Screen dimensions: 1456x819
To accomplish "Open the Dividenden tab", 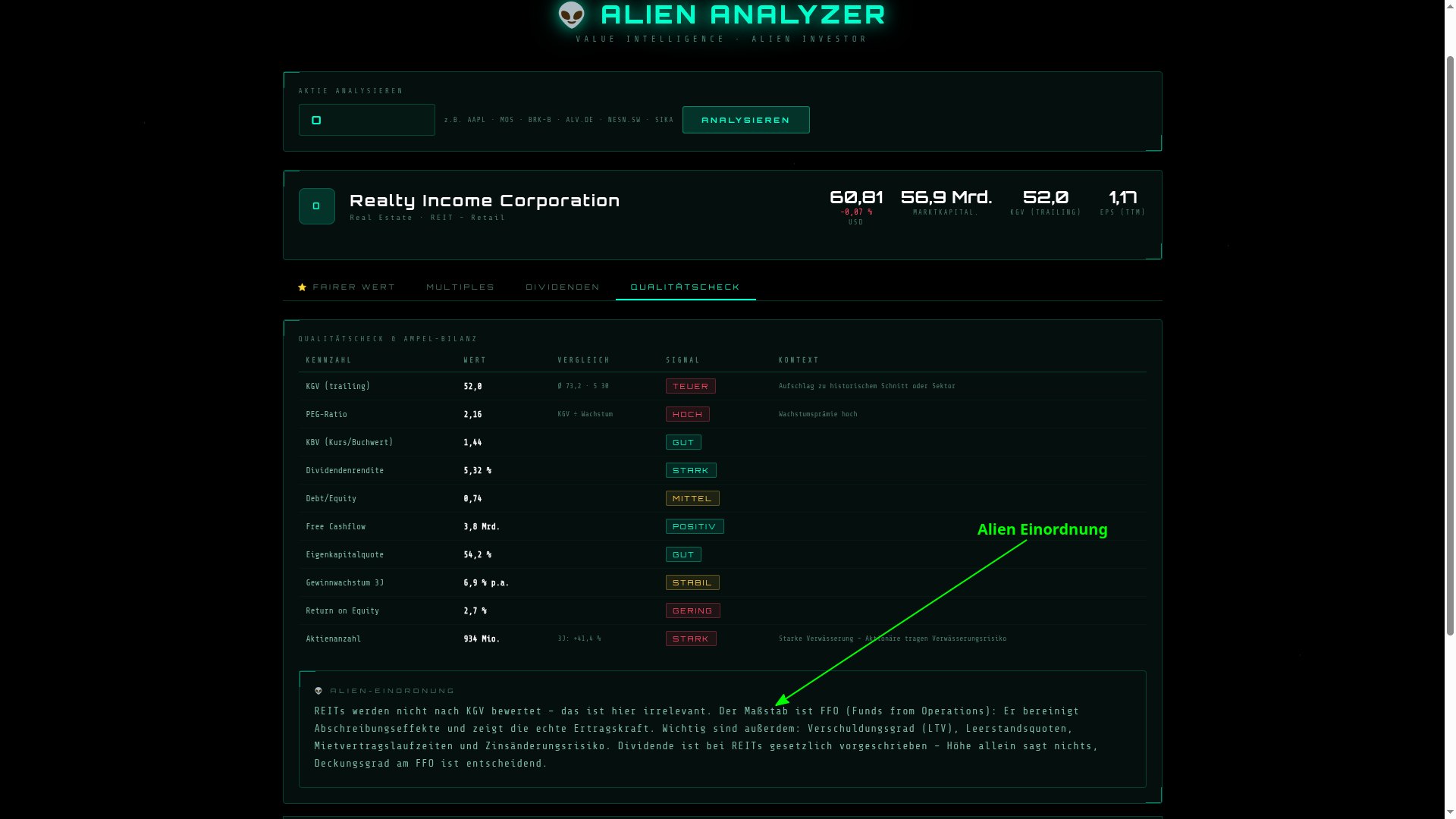I will pos(562,287).
